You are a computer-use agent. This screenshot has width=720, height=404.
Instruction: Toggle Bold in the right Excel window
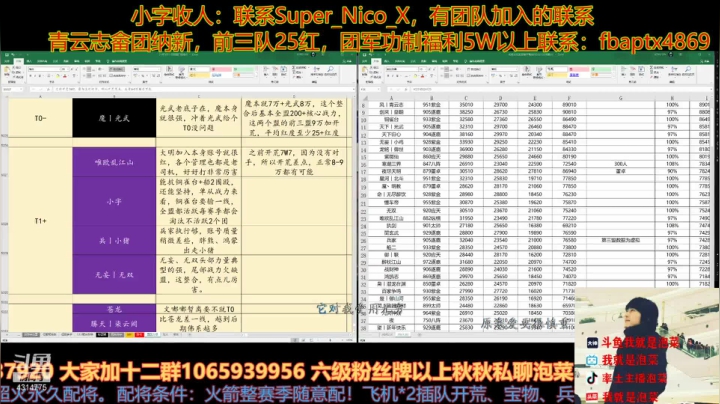coord(388,76)
